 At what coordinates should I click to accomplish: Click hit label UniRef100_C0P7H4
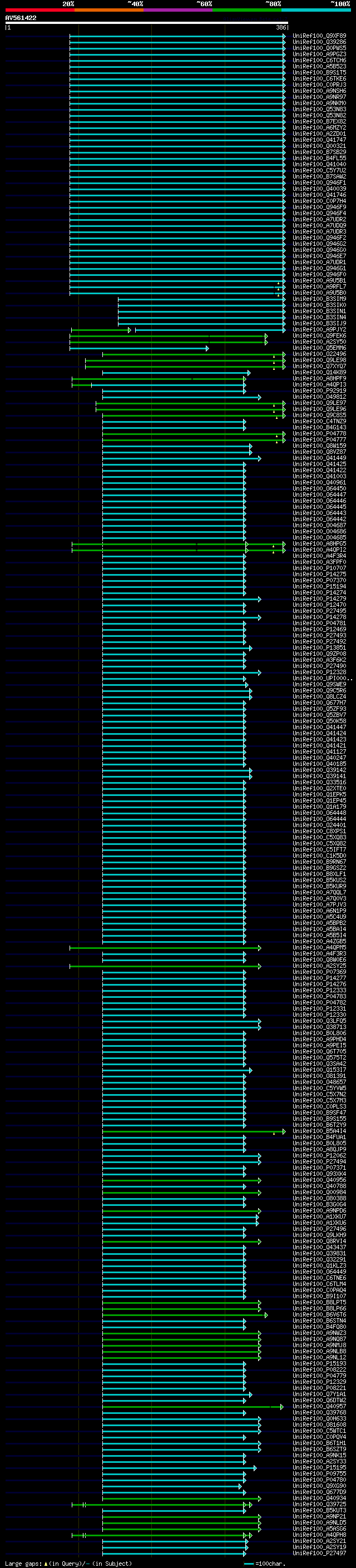tap(319, 201)
